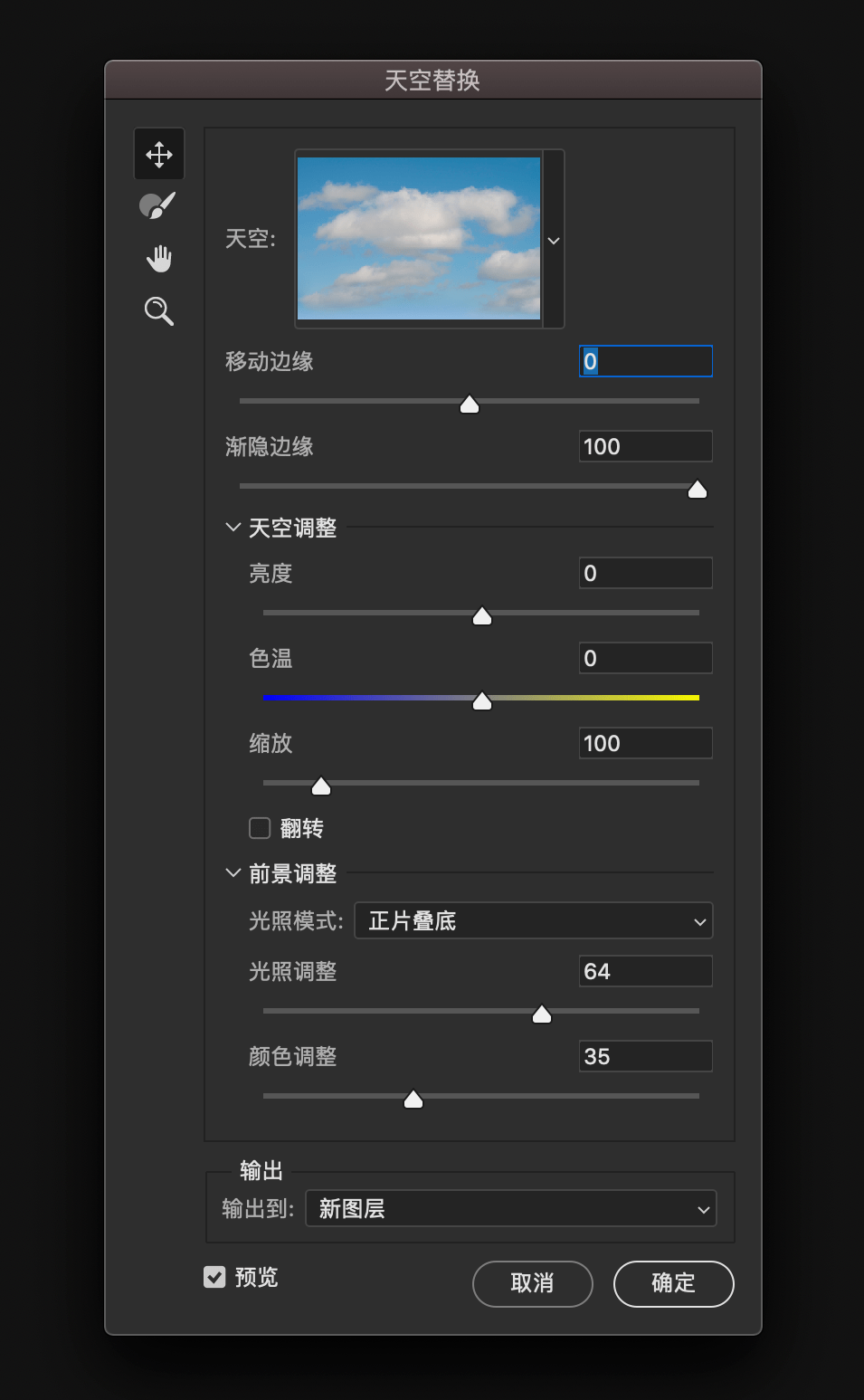
Task: Click the 渐隐边缘 slider handle
Action: point(698,489)
